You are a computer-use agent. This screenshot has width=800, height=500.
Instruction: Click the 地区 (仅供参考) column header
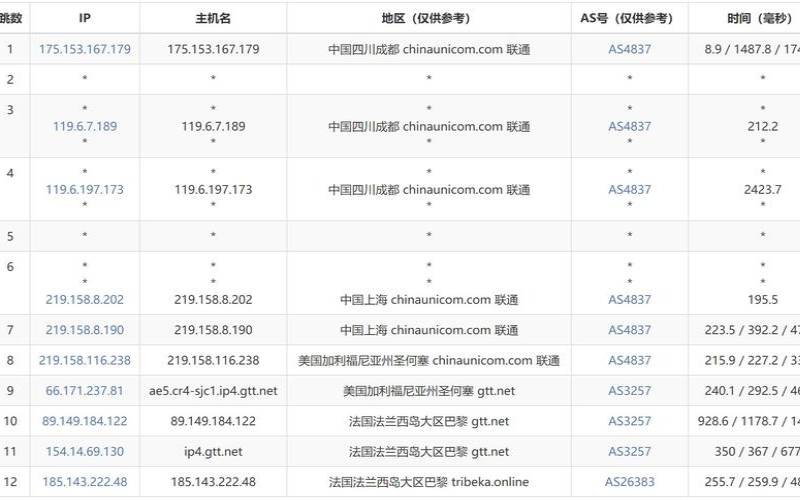(x=428, y=18)
